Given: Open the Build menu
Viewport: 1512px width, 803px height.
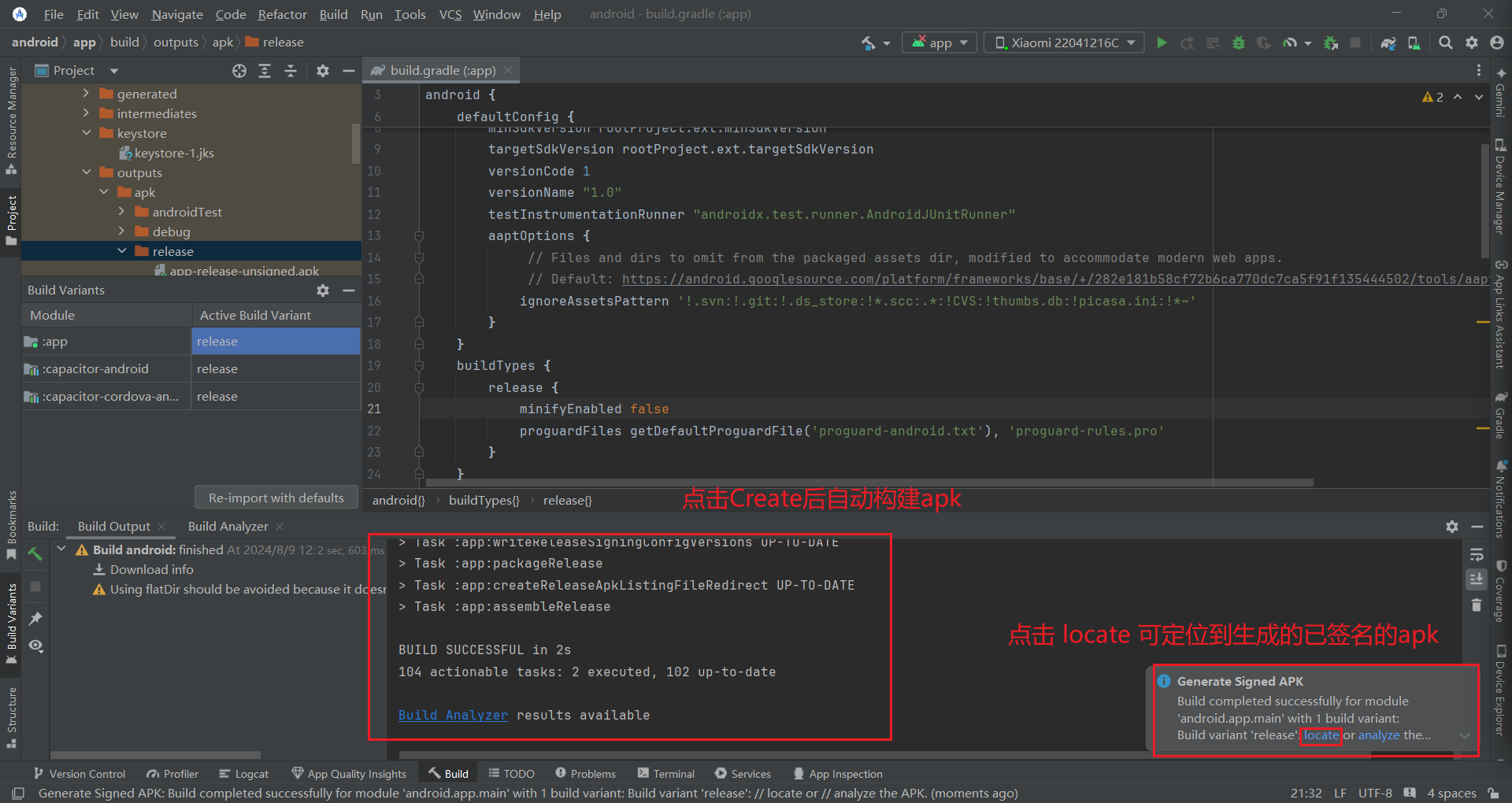Looking at the screenshot, I should pyautogui.click(x=333, y=14).
